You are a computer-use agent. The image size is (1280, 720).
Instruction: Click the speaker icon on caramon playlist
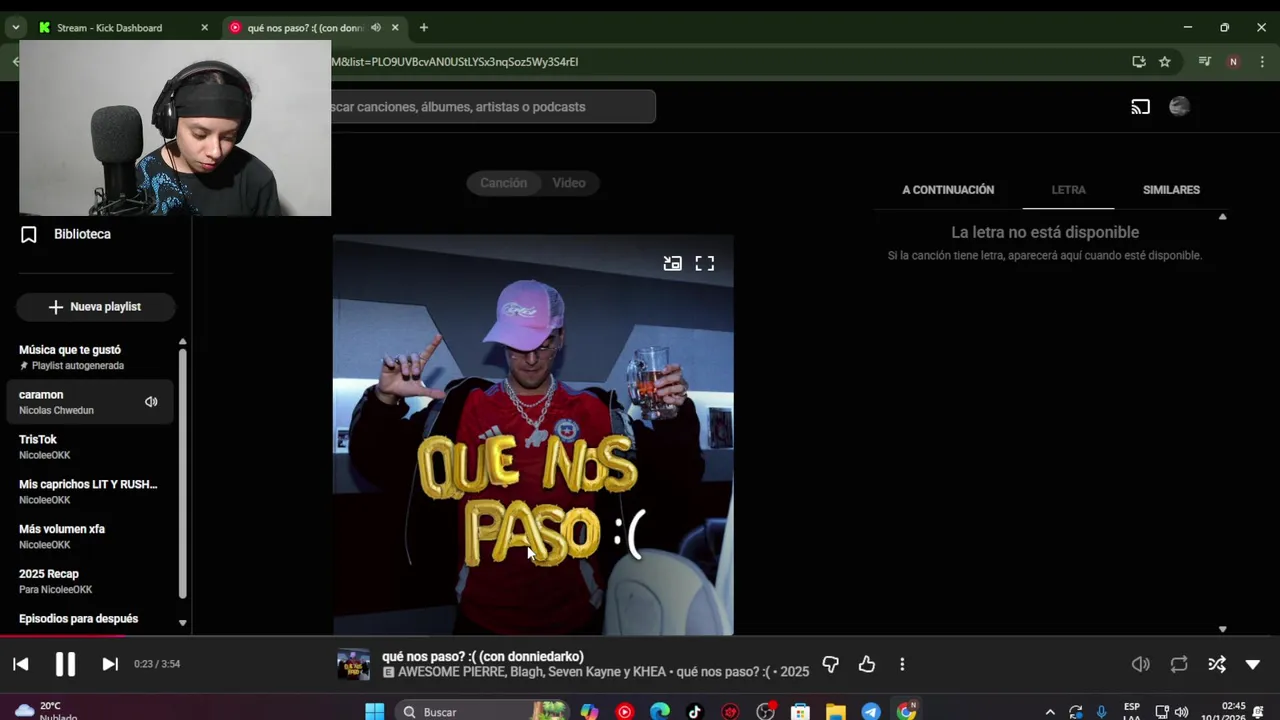(x=151, y=402)
